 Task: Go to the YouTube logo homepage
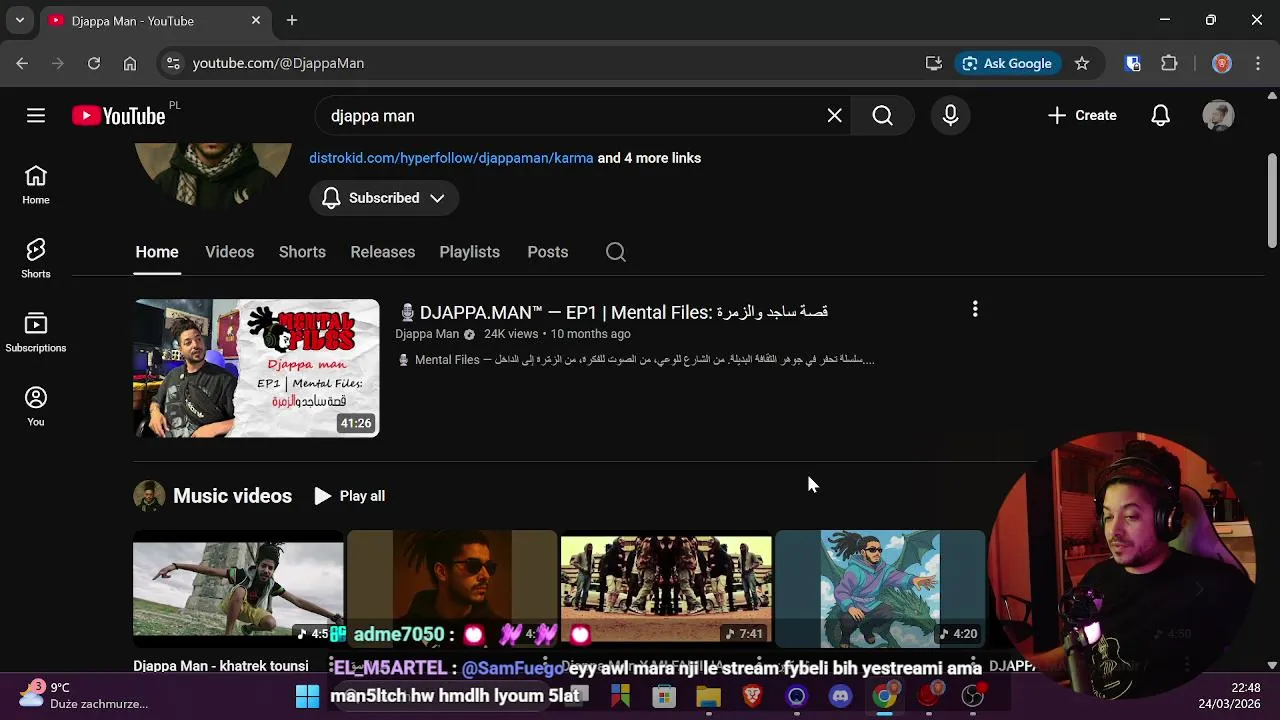(x=118, y=116)
